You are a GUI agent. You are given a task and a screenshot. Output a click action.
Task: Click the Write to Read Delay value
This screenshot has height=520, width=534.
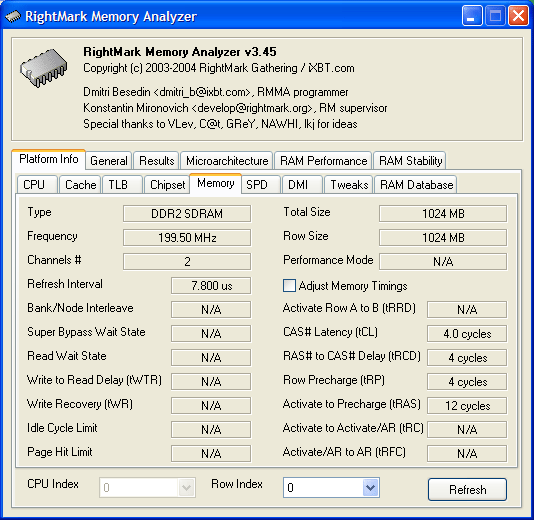[x=211, y=381]
